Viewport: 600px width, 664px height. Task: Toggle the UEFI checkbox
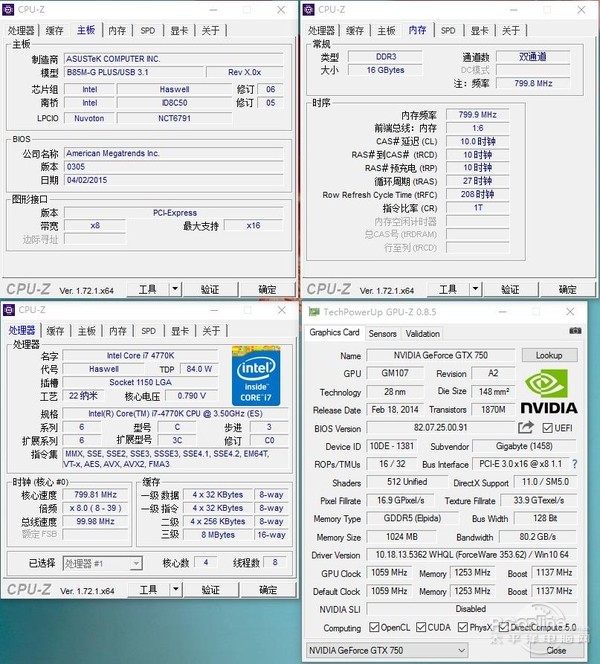click(547, 428)
